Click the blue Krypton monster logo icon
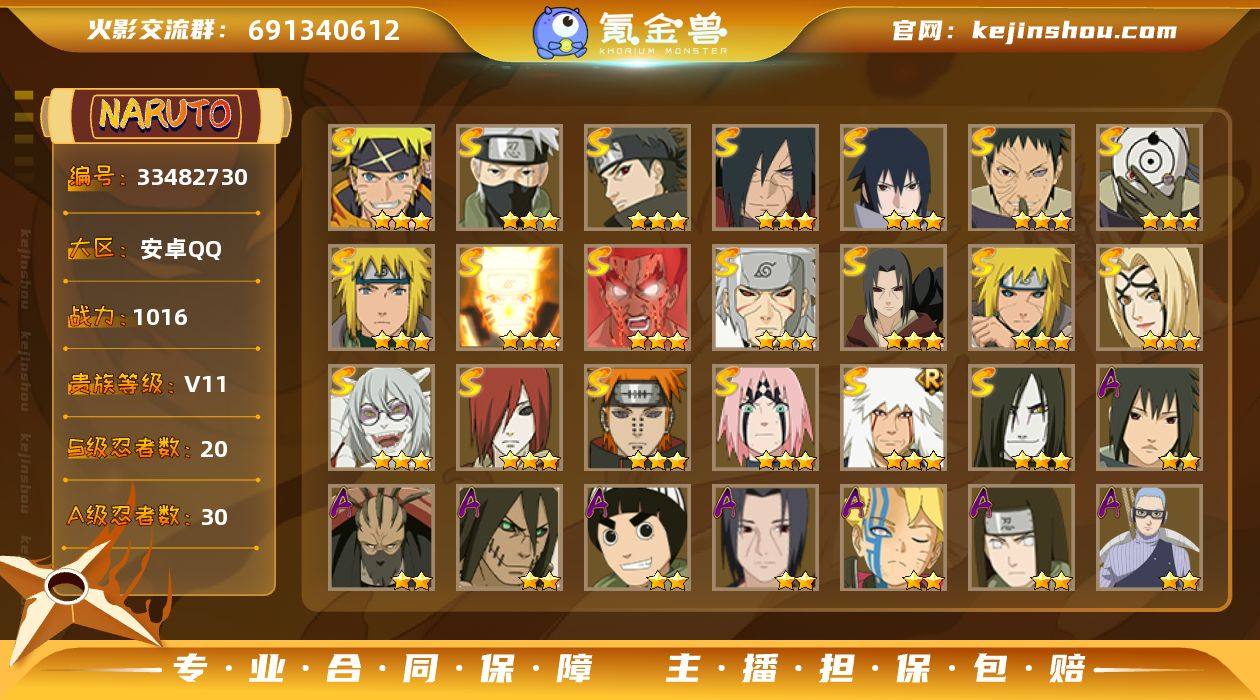This screenshot has width=1260, height=700. [560, 32]
